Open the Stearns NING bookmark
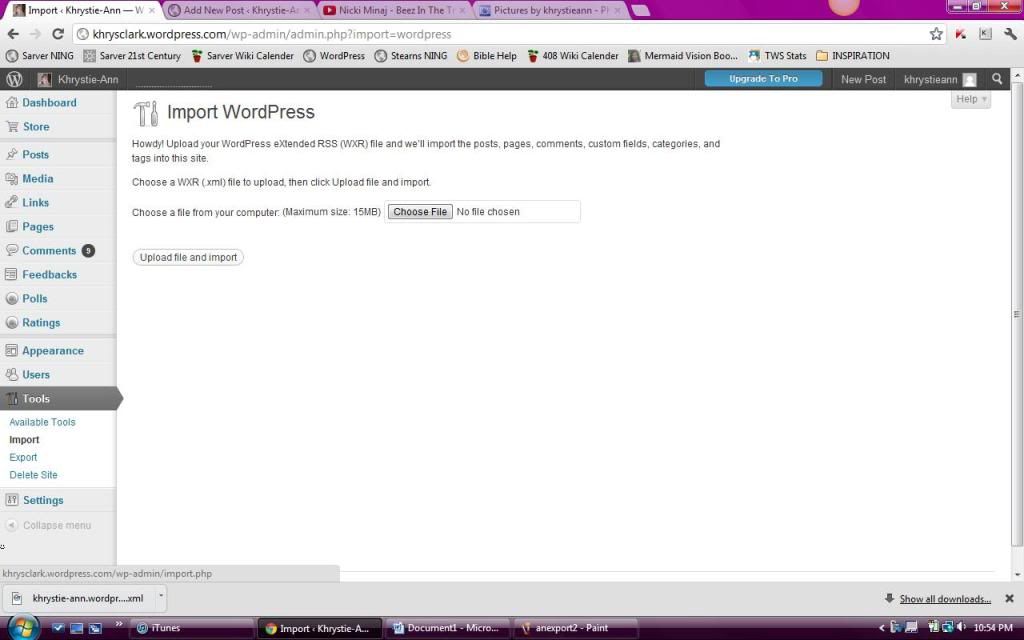Viewport: 1024px width, 640px height. (x=411, y=56)
